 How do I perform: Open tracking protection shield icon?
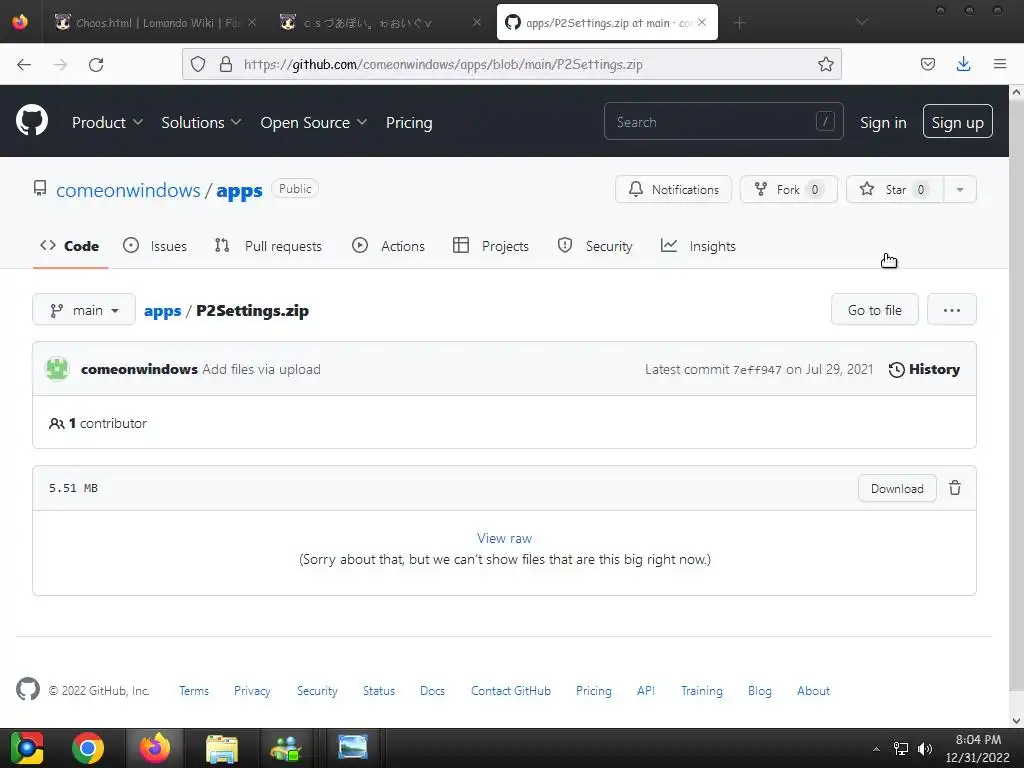198,64
